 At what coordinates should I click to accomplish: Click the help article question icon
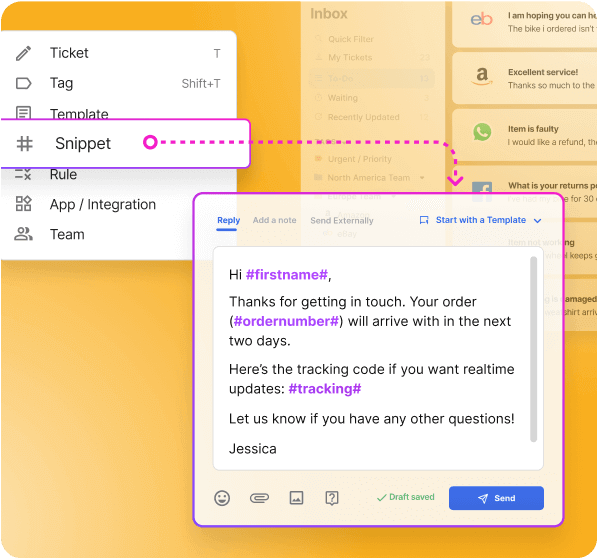332,498
